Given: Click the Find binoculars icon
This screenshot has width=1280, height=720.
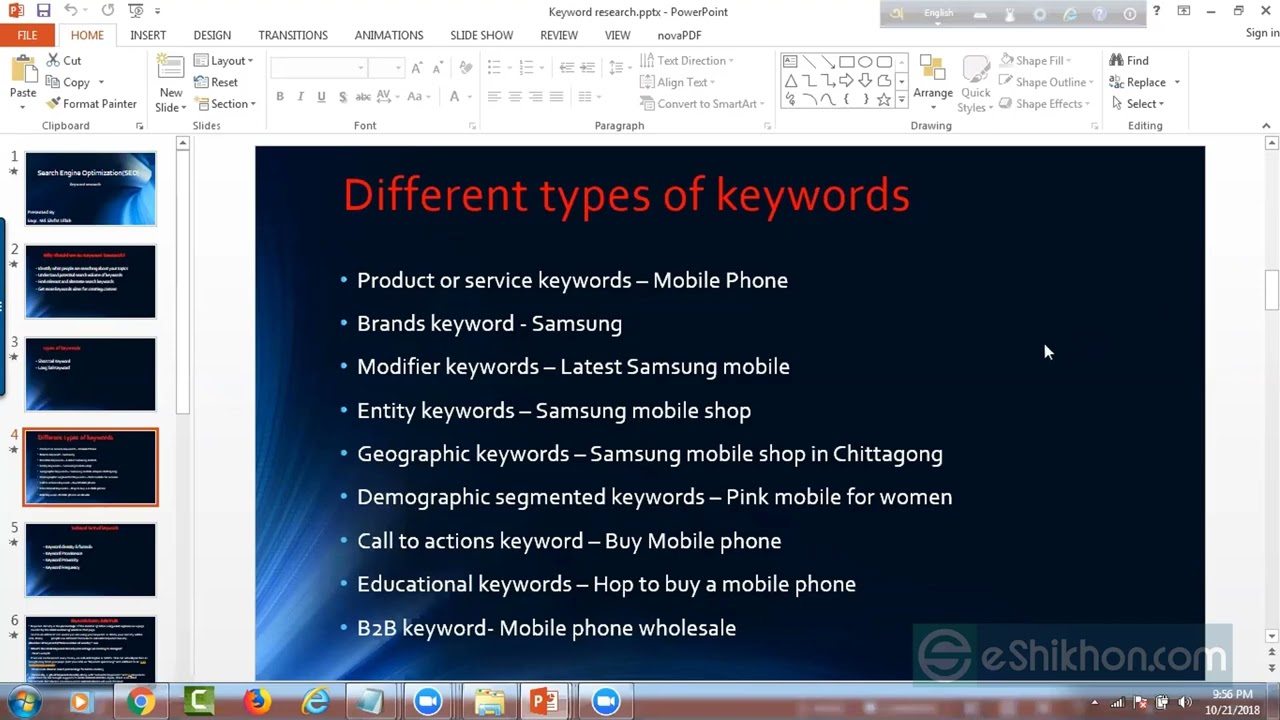Looking at the screenshot, I should click(x=1116, y=61).
